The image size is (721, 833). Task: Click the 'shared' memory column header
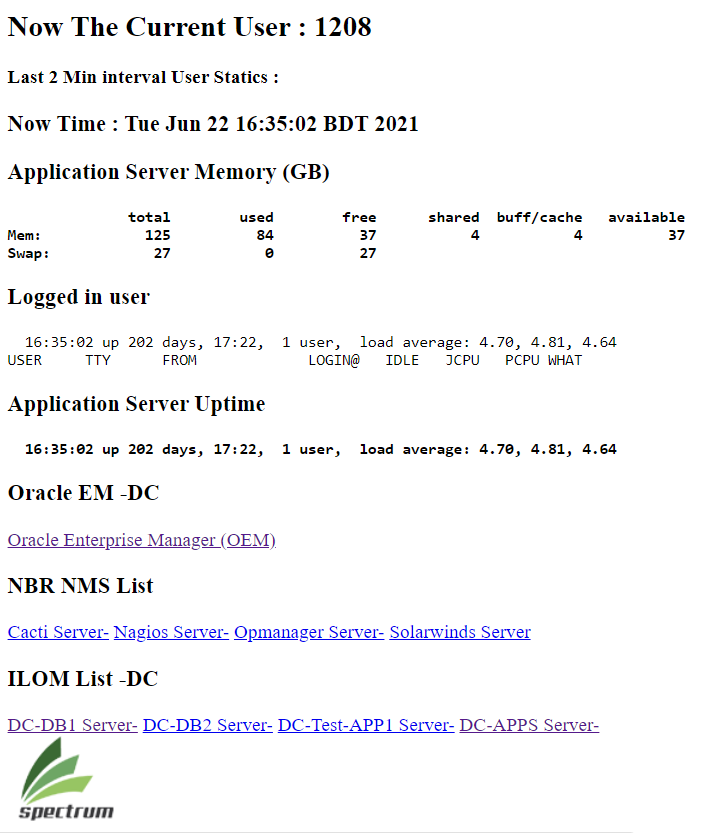click(x=454, y=217)
